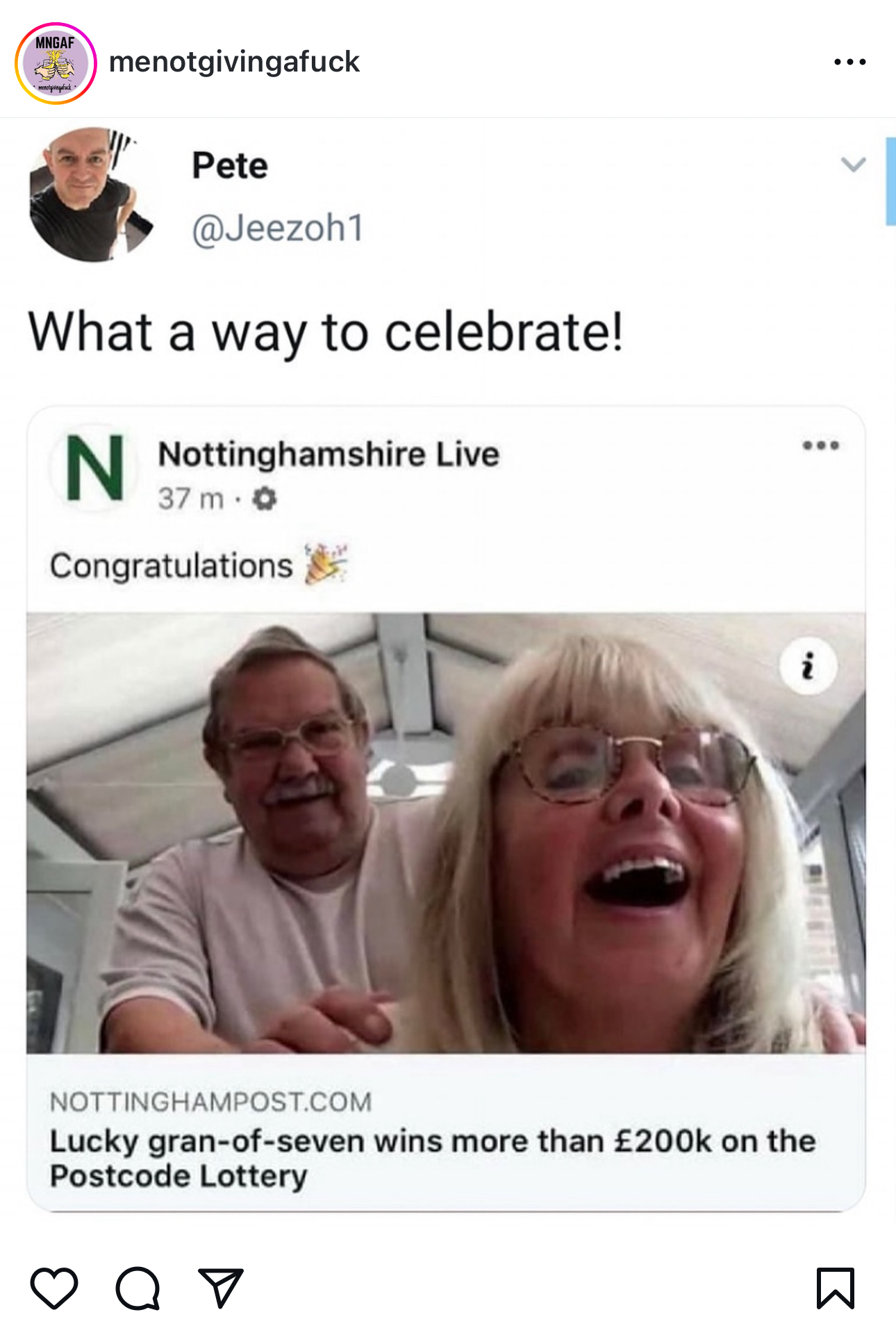Screen dimensions: 896x1335
Task: Go to the menotgivingafuck username profile
Action: click(234, 62)
